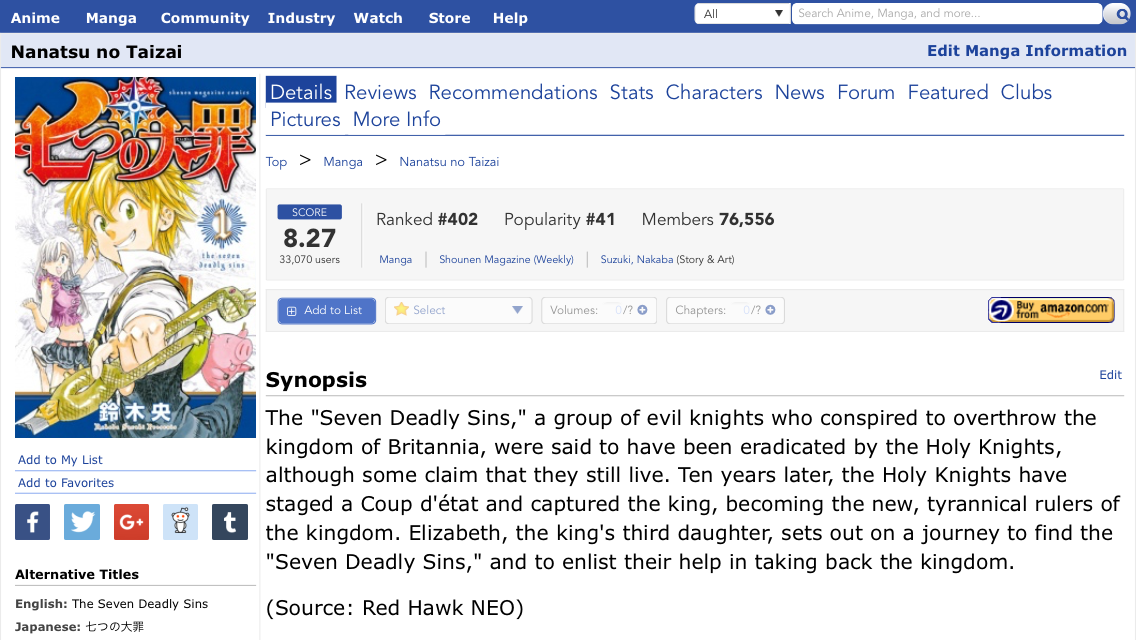Image resolution: width=1136 pixels, height=640 pixels.
Task: Open the score Select dropdown
Action: click(459, 310)
